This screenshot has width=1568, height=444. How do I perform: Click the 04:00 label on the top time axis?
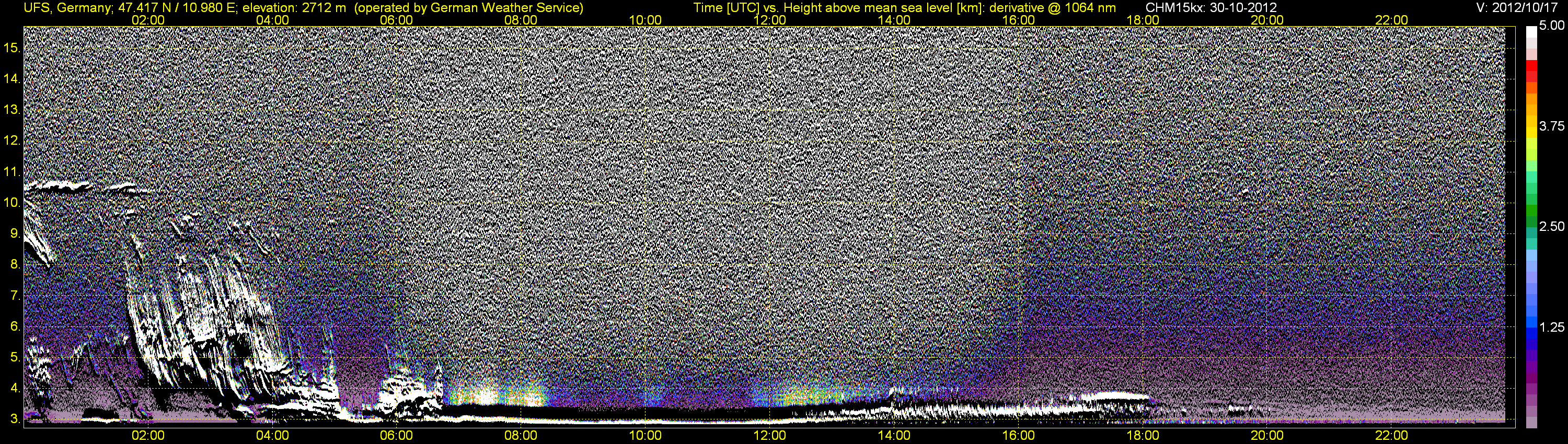coord(272,20)
